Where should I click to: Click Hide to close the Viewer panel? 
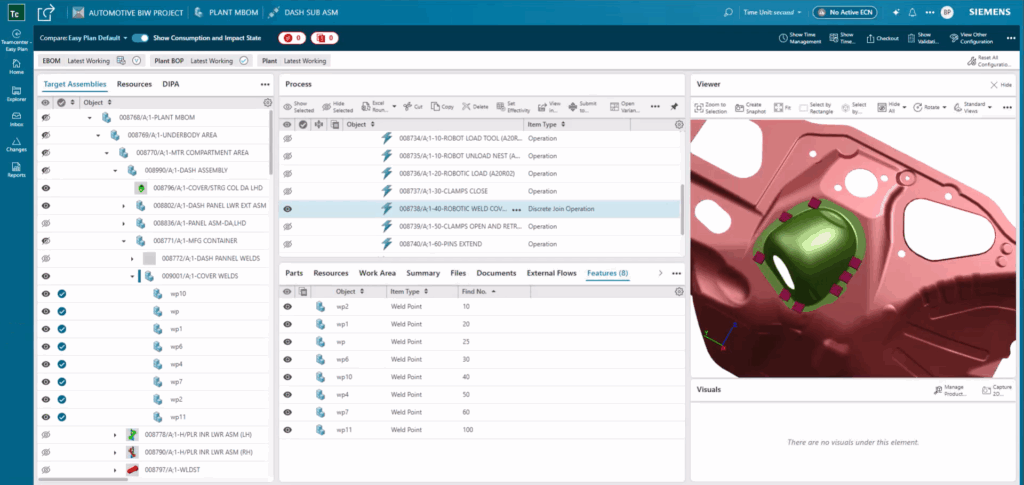pyautogui.click(x=1000, y=85)
